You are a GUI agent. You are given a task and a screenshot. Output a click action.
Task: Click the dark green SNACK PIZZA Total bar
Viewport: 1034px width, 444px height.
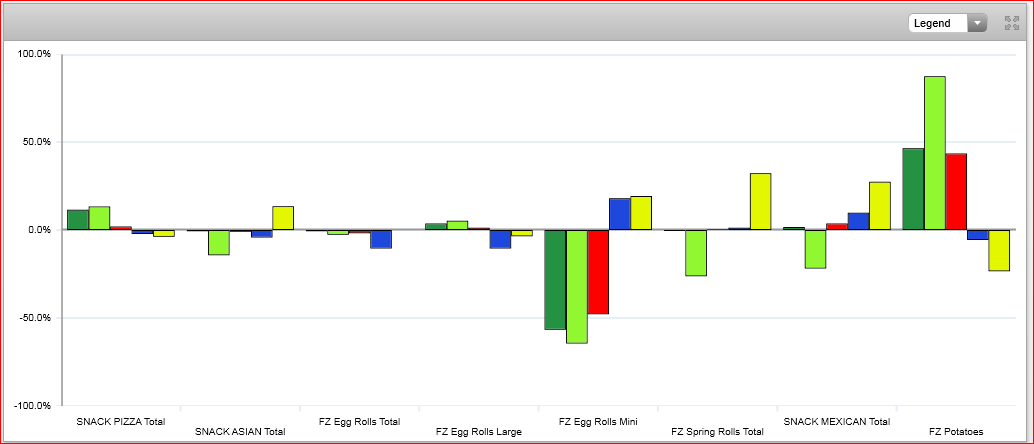(78, 220)
